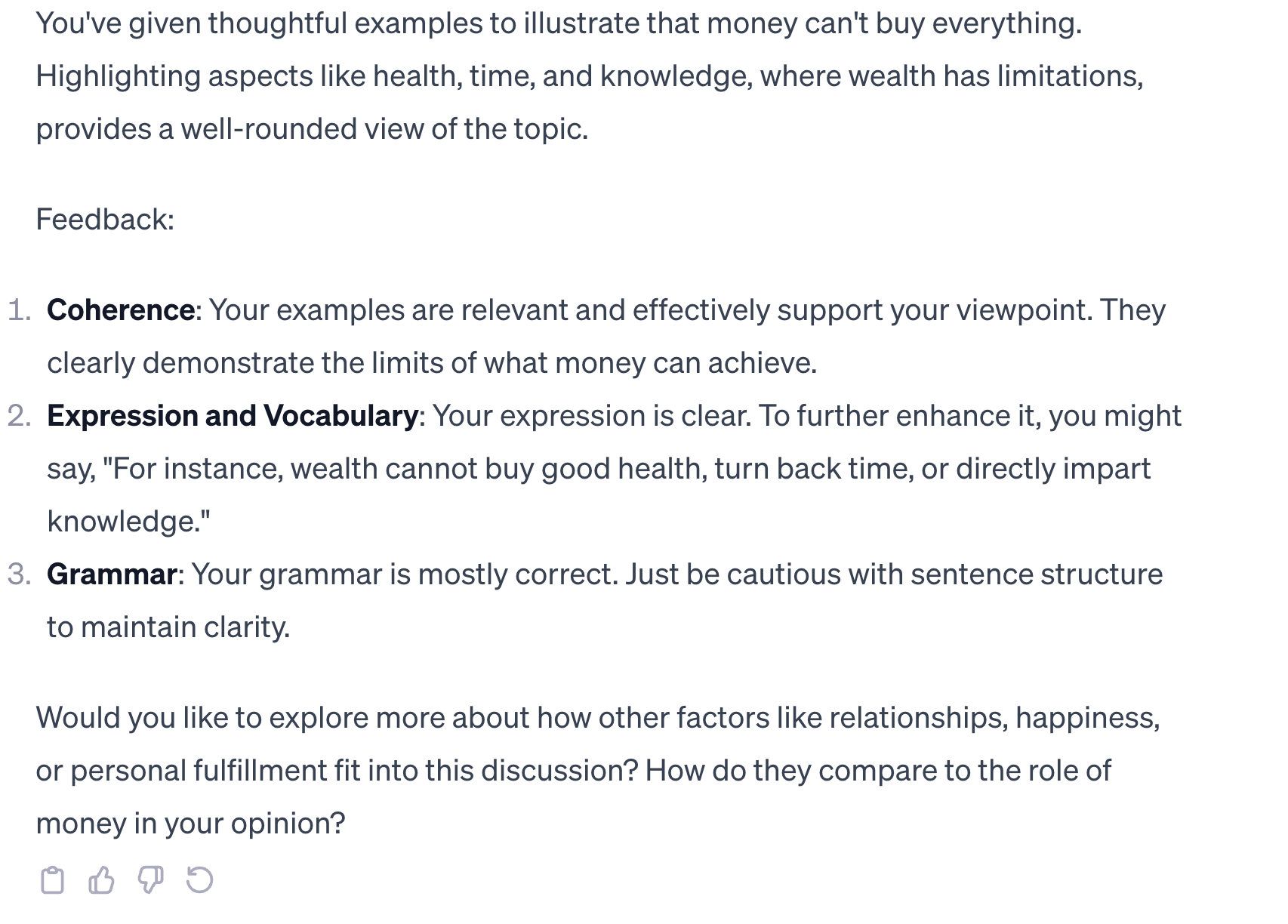Click the bold "Expression and Vocabulary" heading

click(233, 416)
